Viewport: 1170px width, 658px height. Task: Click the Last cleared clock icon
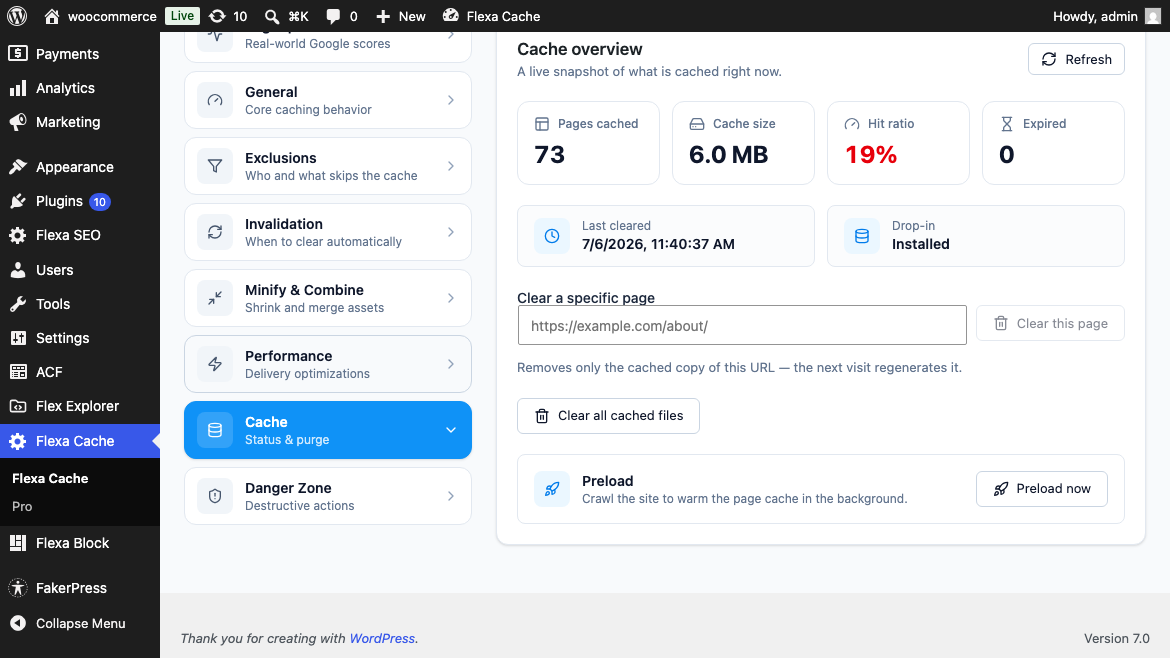[x=552, y=236]
